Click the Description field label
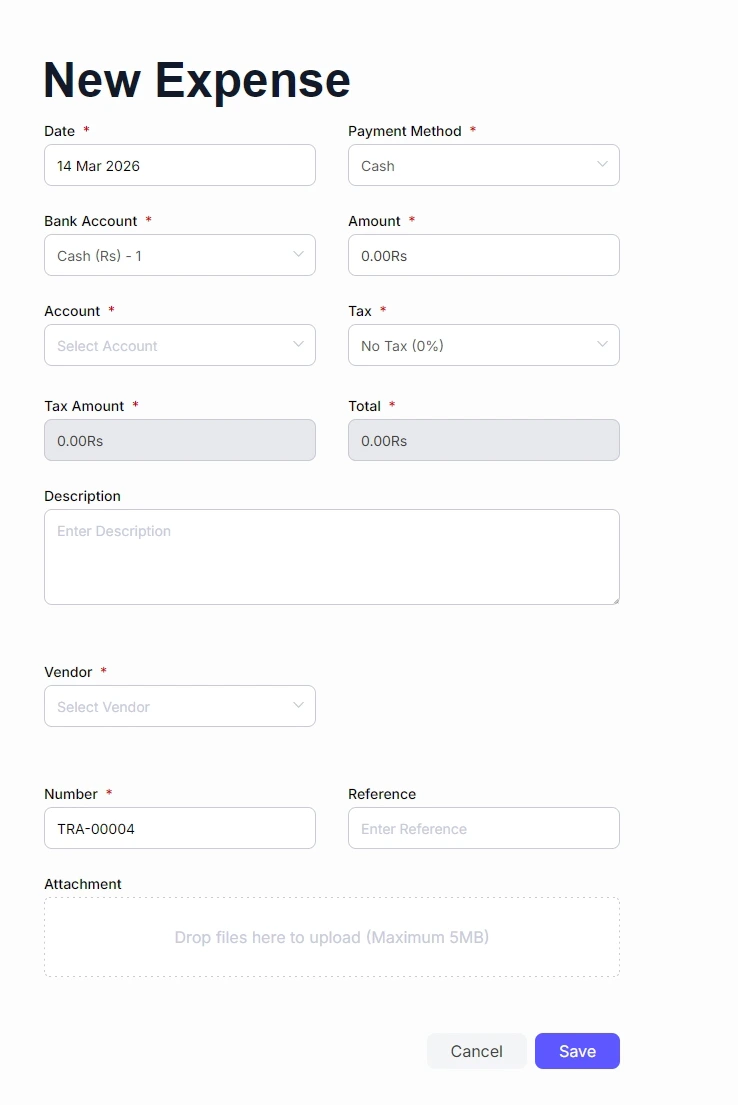738x1105 pixels. pos(82,496)
